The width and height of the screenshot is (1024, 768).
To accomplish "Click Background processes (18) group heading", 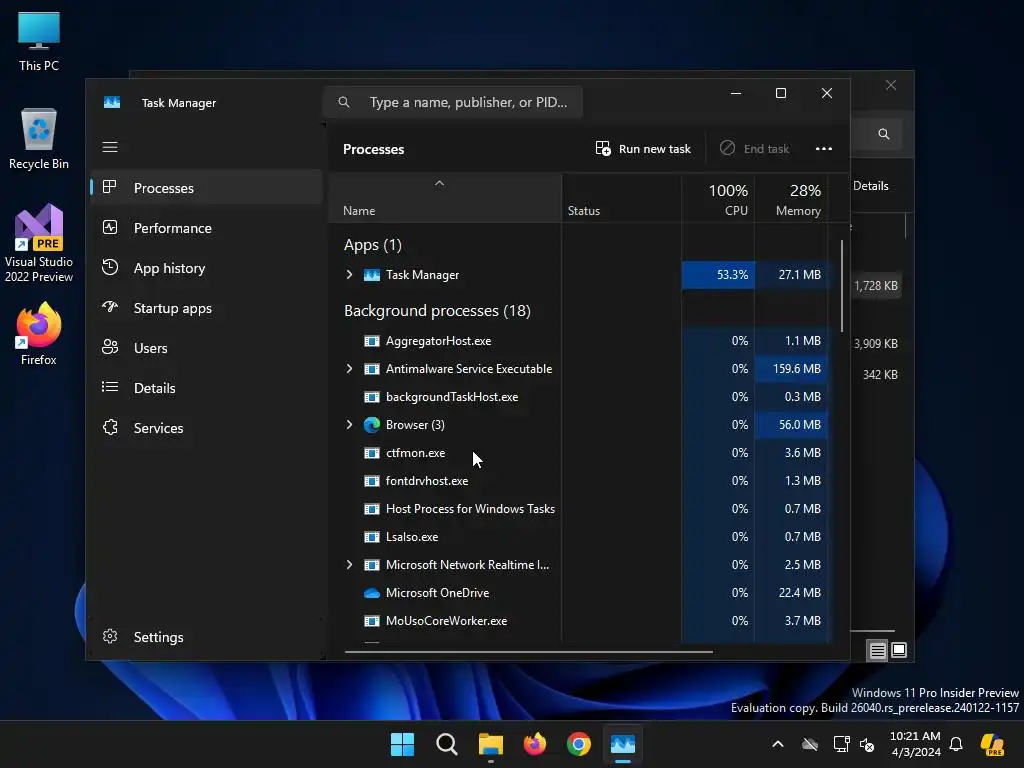I will (438, 311).
